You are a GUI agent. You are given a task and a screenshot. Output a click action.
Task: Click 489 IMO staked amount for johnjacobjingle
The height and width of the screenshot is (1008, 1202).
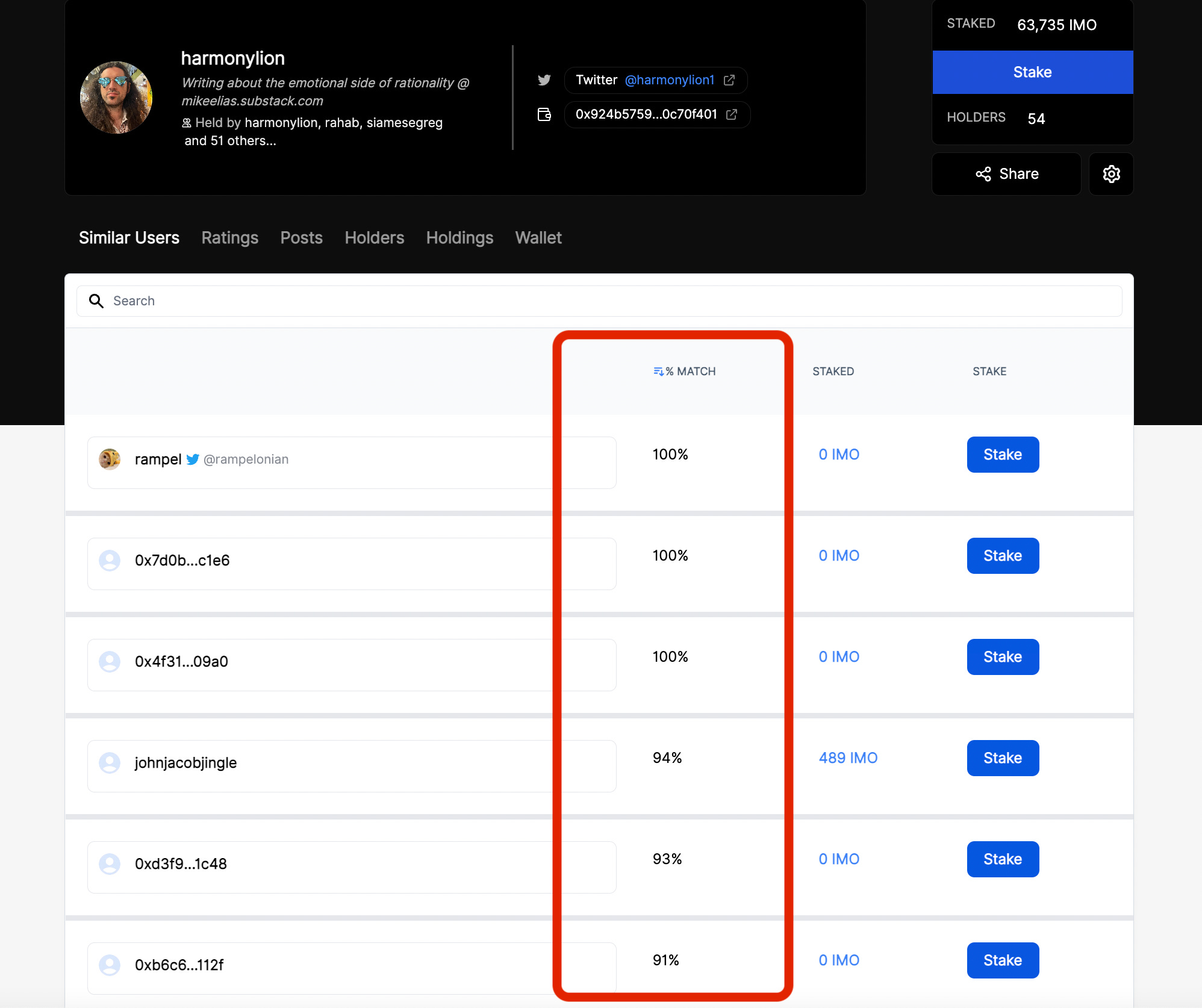[x=848, y=758]
